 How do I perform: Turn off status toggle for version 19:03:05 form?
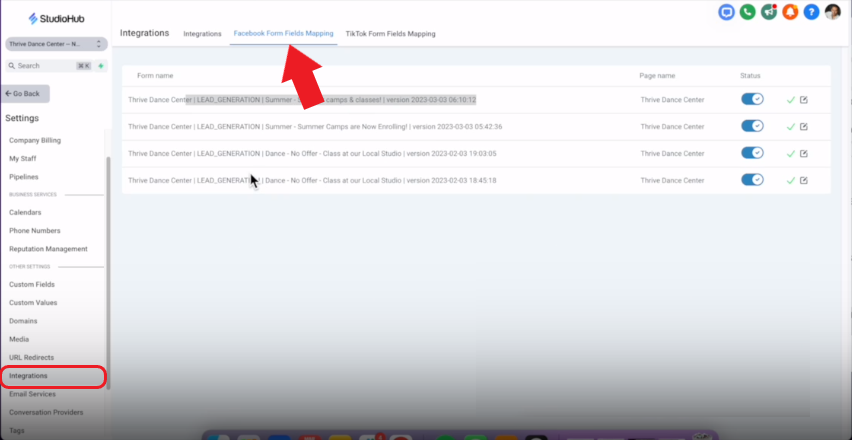point(753,153)
